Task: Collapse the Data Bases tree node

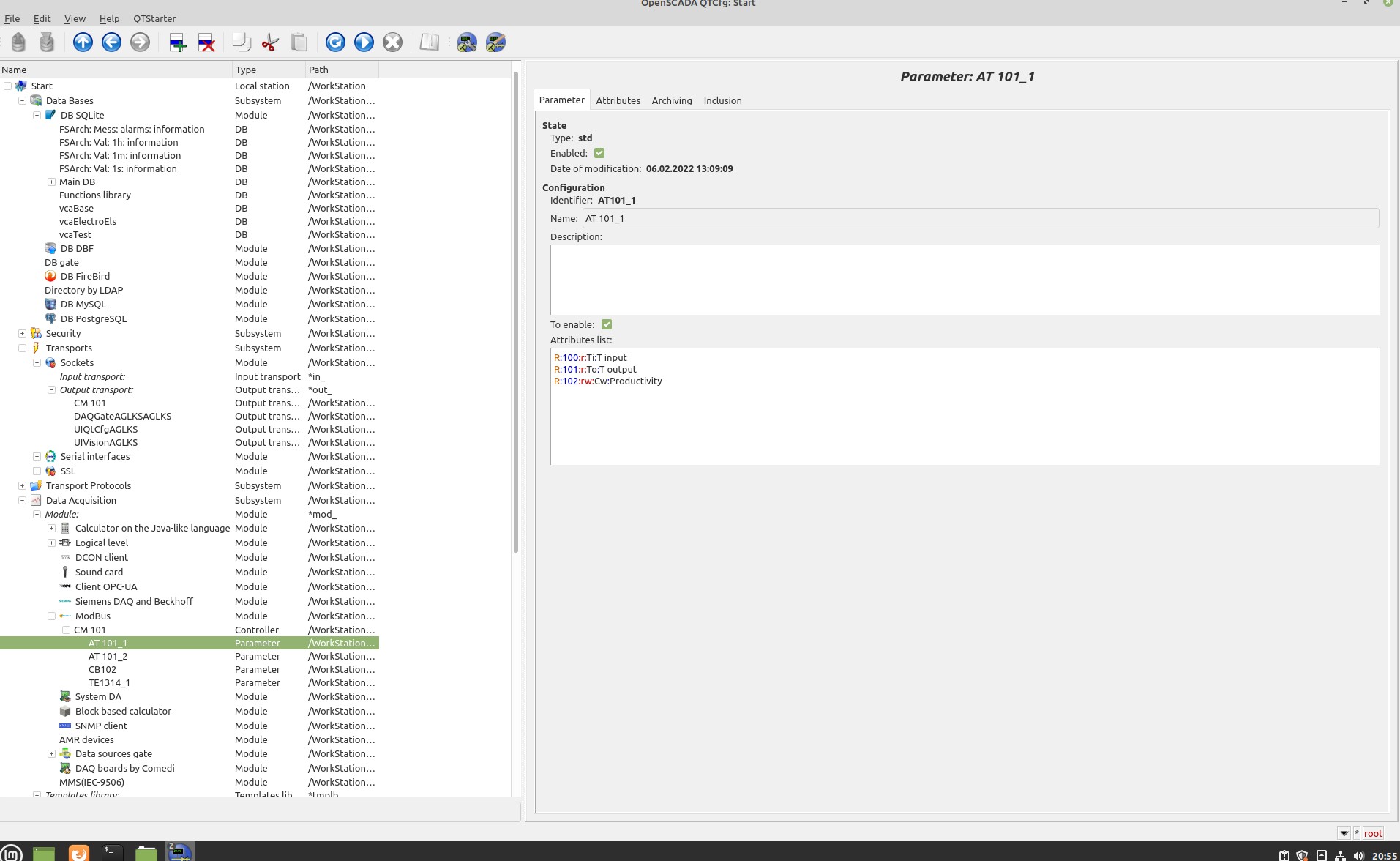Action: (x=22, y=101)
